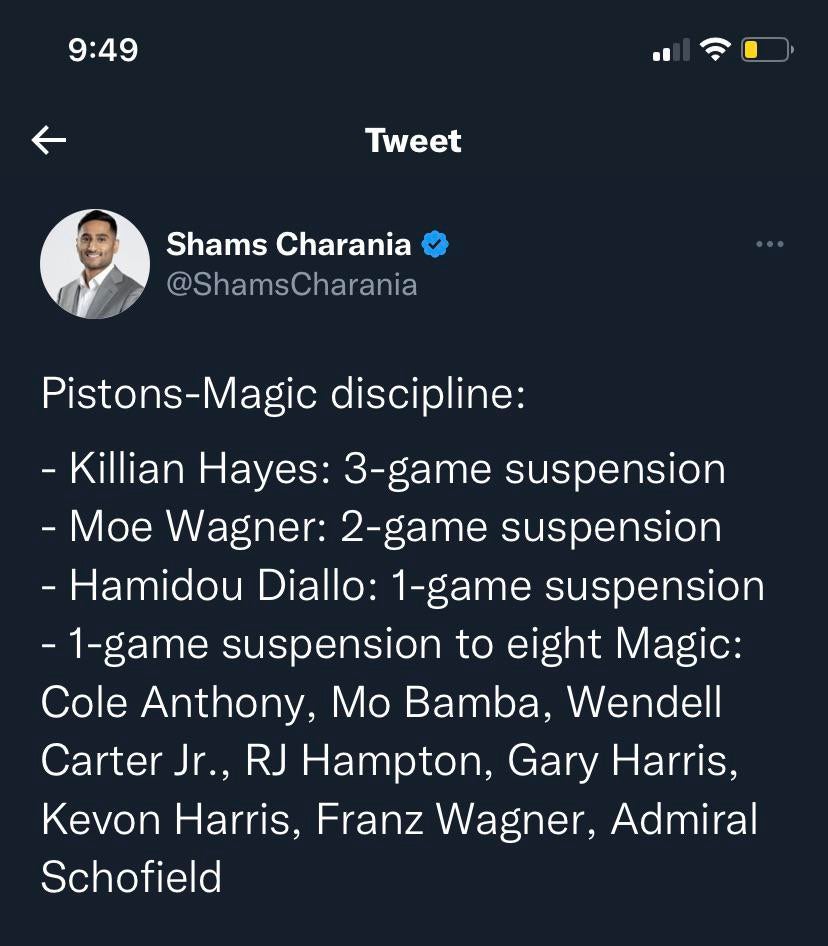This screenshot has height=946, width=828.
Task: Open the three-dot more options menu
Action: (x=769, y=245)
